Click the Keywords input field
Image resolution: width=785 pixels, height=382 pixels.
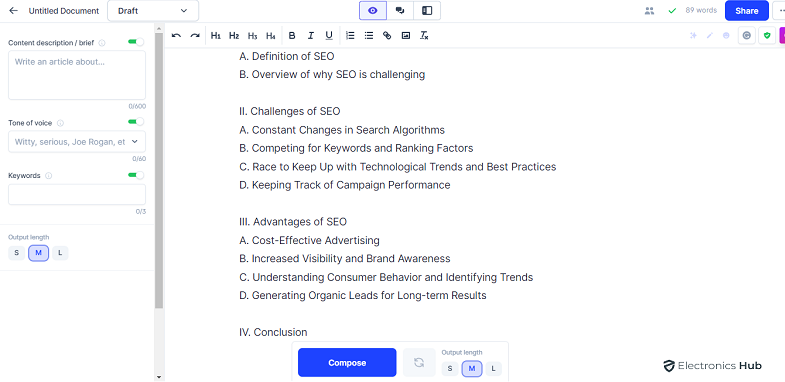point(77,194)
